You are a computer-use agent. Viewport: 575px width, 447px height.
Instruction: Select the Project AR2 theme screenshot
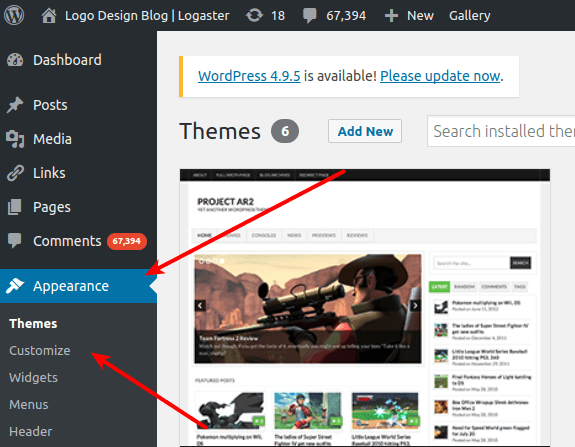point(365,308)
